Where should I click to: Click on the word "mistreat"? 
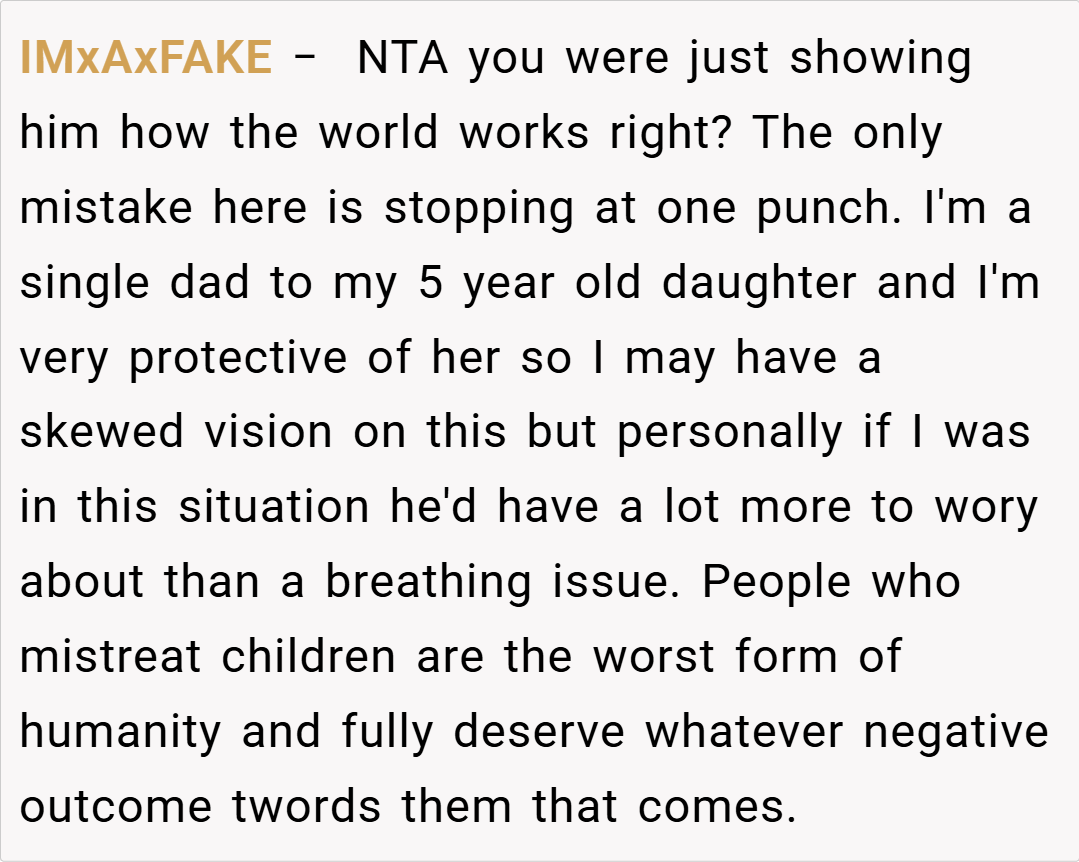tap(111, 657)
